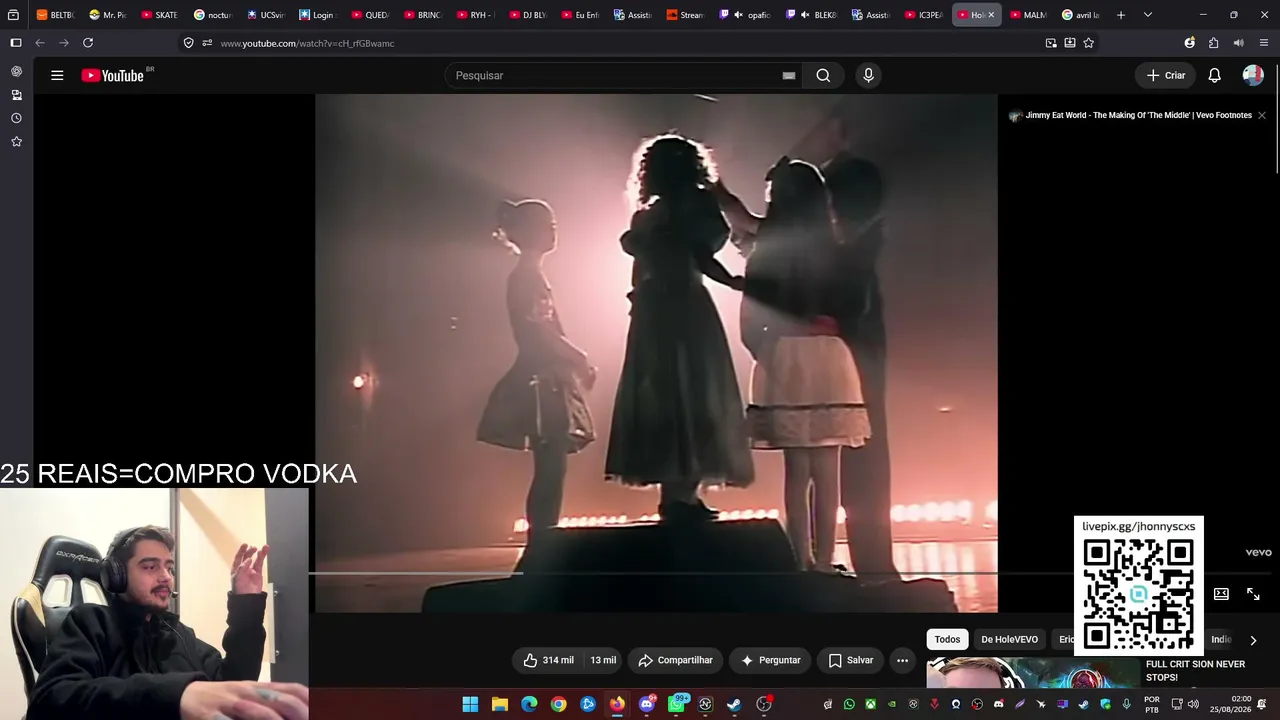Switch to the UCSvir browser tab
Image resolution: width=1280 pixels, height=720 pixels.
[266, 15]
